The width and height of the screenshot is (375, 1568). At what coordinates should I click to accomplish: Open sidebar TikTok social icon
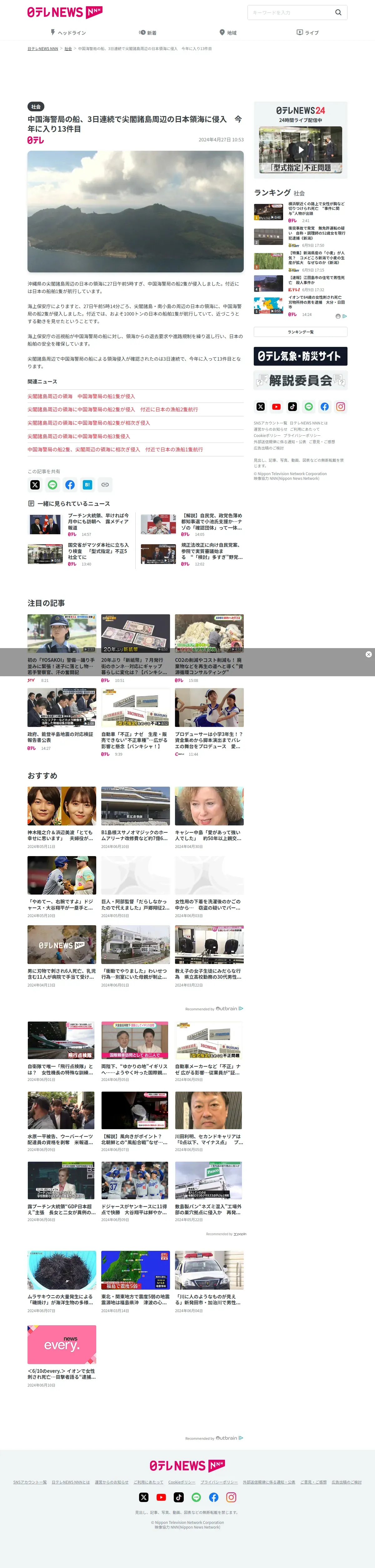click(x=292, y=407)
